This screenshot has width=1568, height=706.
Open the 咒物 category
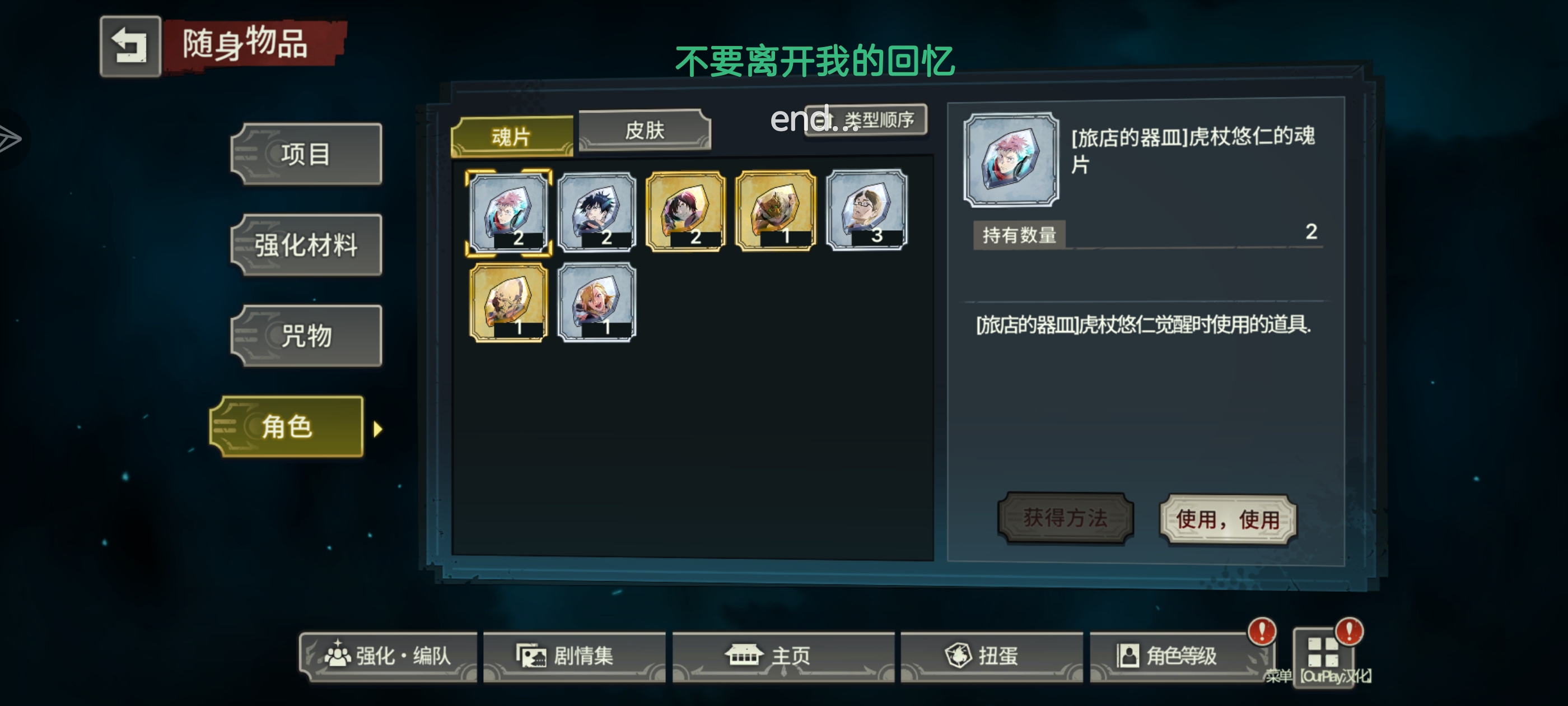(306, 336)
